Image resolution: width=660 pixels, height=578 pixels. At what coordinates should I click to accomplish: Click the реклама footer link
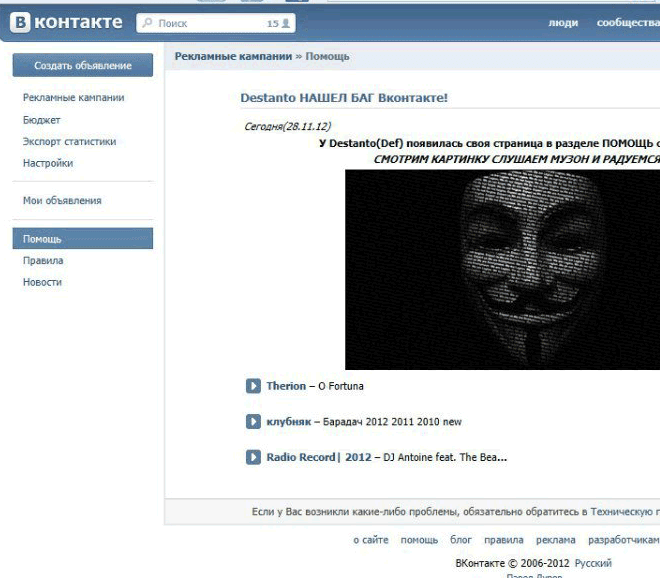tap(556, 540)
